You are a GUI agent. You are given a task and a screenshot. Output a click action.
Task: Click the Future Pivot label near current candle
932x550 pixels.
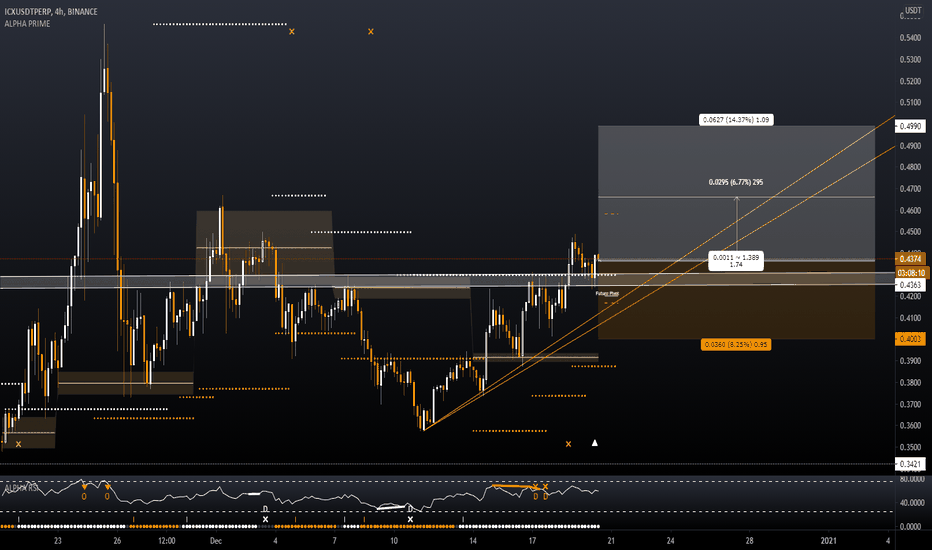click(607, 293)
